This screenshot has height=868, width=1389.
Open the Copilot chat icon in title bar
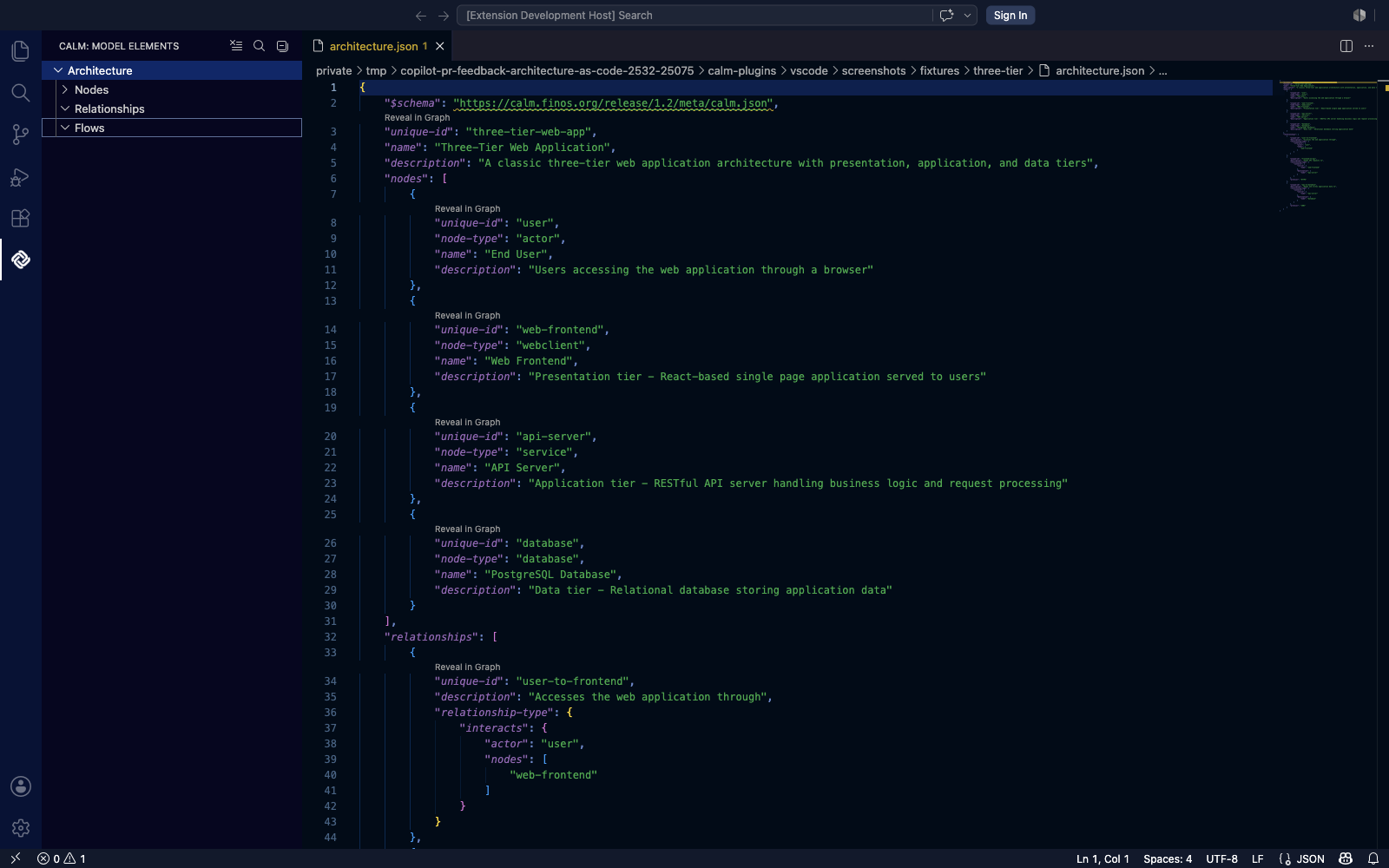tap(946, 16)
